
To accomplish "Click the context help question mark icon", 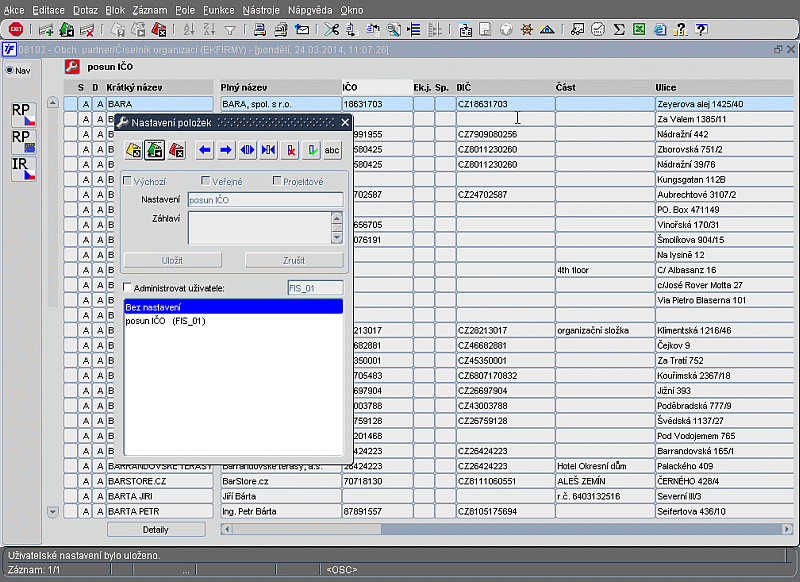I will (702, 30).
